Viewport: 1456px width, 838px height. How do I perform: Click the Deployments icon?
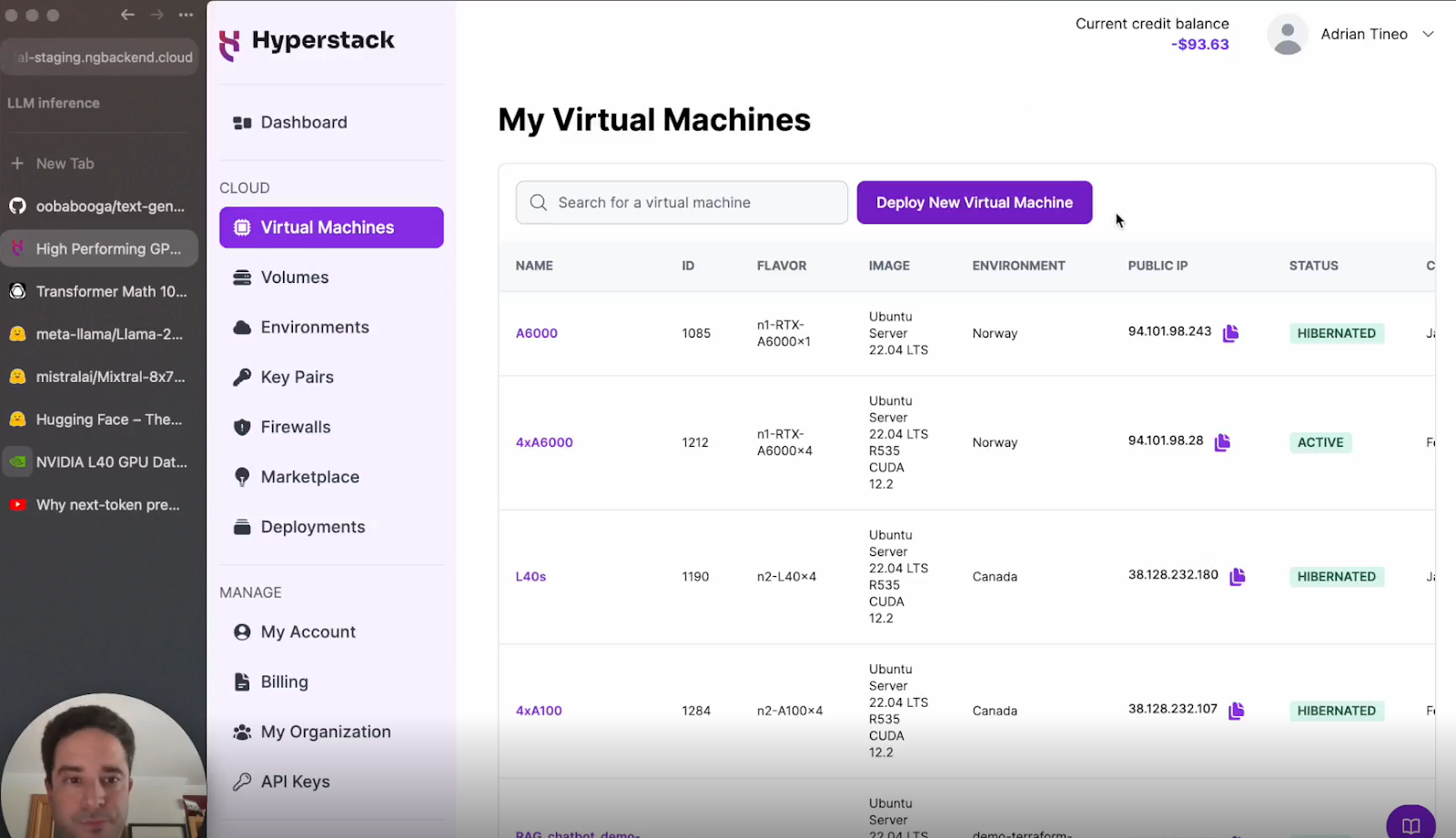click(242, 527)
